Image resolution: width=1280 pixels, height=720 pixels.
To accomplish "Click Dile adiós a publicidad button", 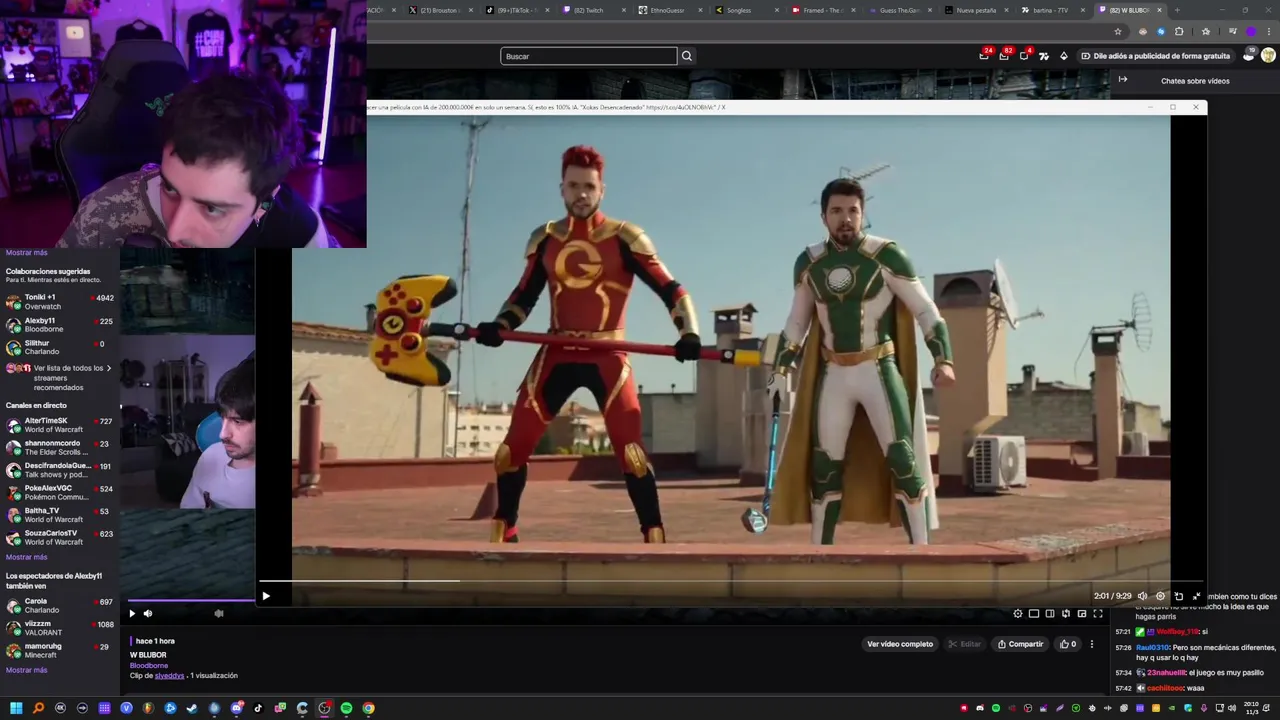I will pyautogui.click(x=1156, y=56).
